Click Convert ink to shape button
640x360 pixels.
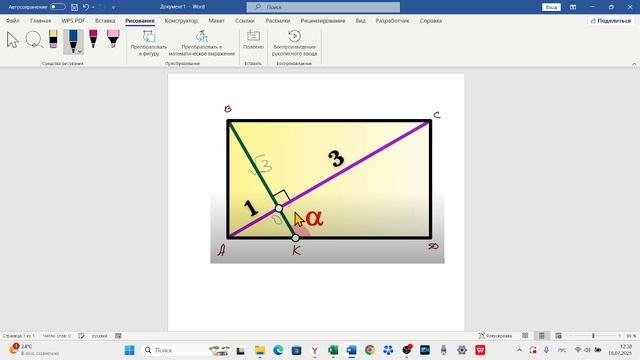149,43
